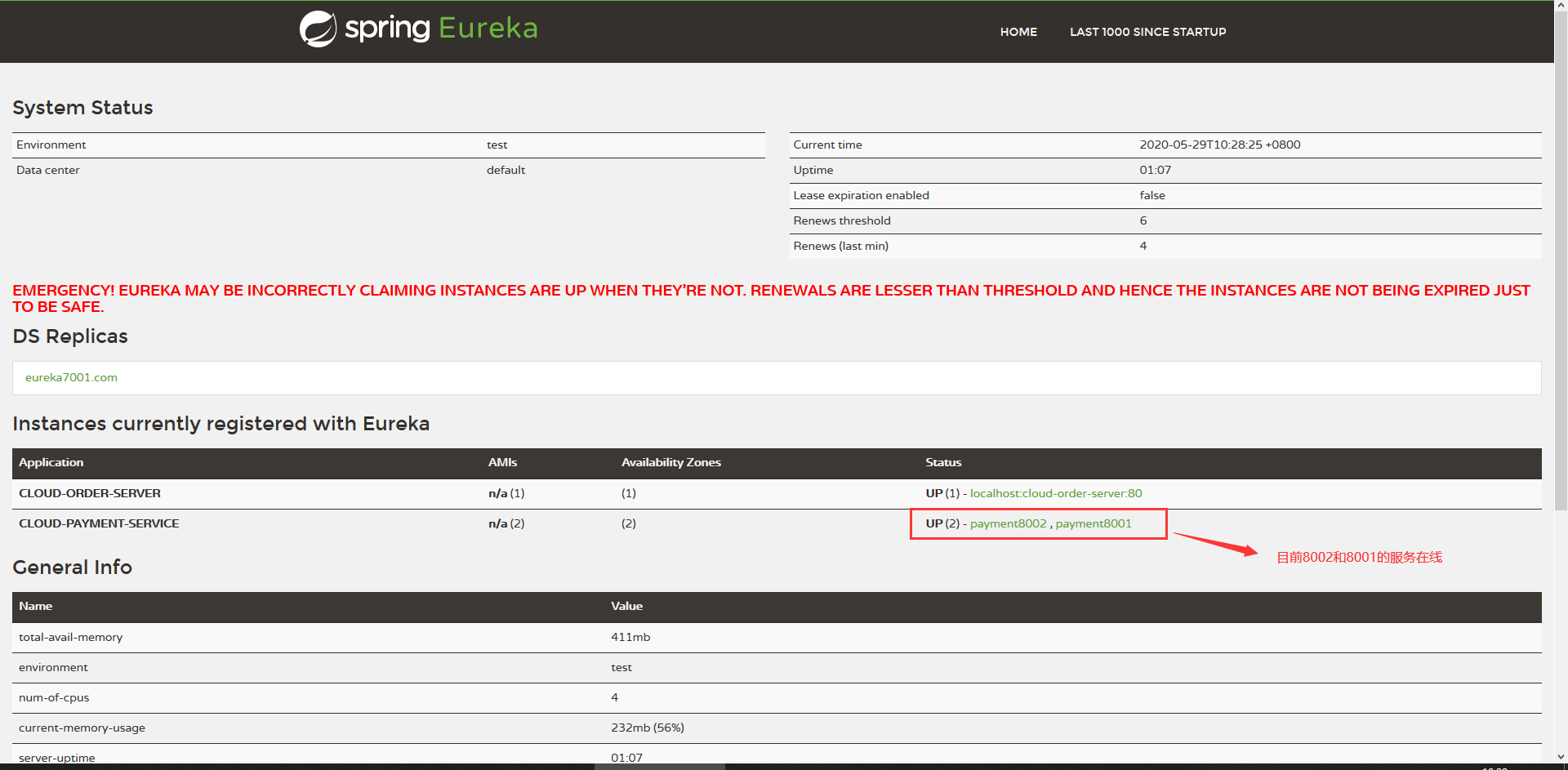Image resolution: width=1568 pixels, height=770 pixels.
Task: Click the Environment value test
Action: [x=497, y=145]
